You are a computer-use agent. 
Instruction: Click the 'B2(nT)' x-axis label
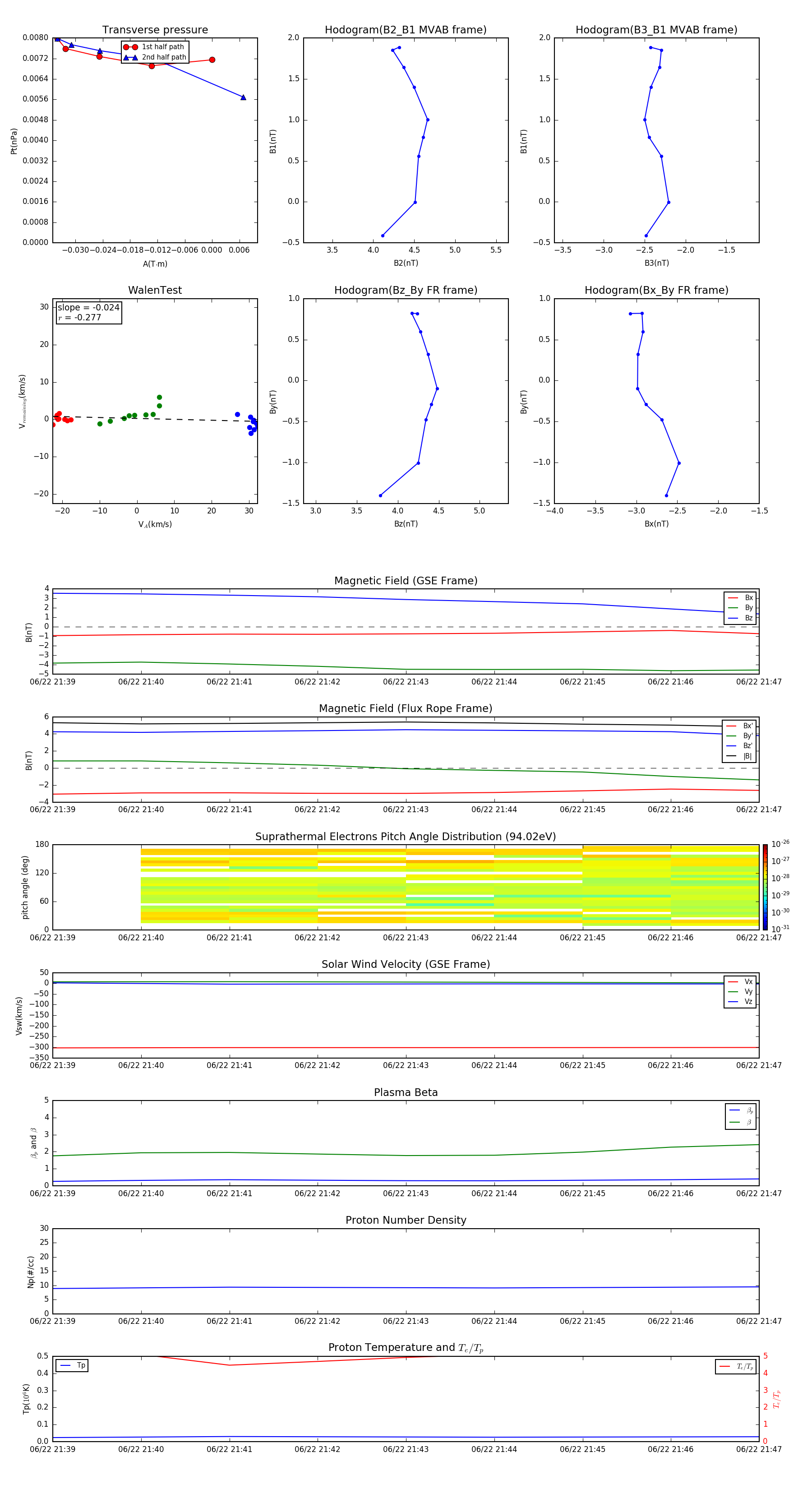point(406,263)
